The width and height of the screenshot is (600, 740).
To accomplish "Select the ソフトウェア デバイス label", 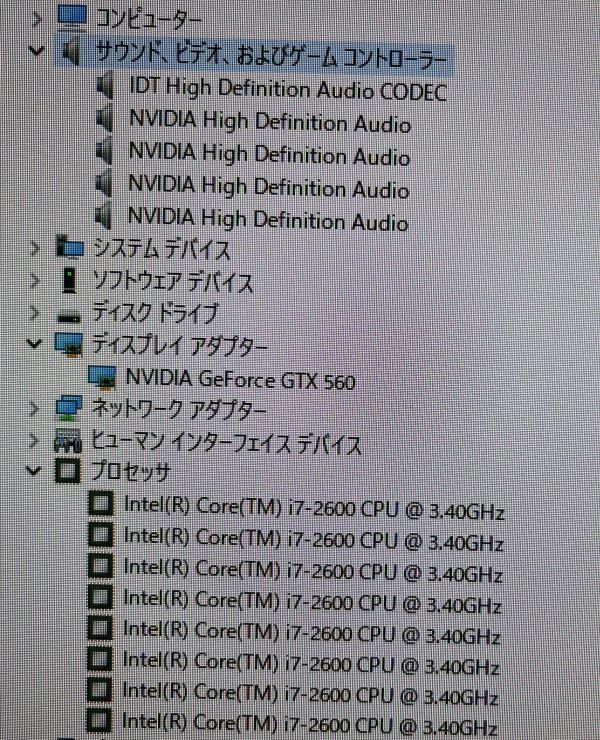I will click(x=172, y=281).
